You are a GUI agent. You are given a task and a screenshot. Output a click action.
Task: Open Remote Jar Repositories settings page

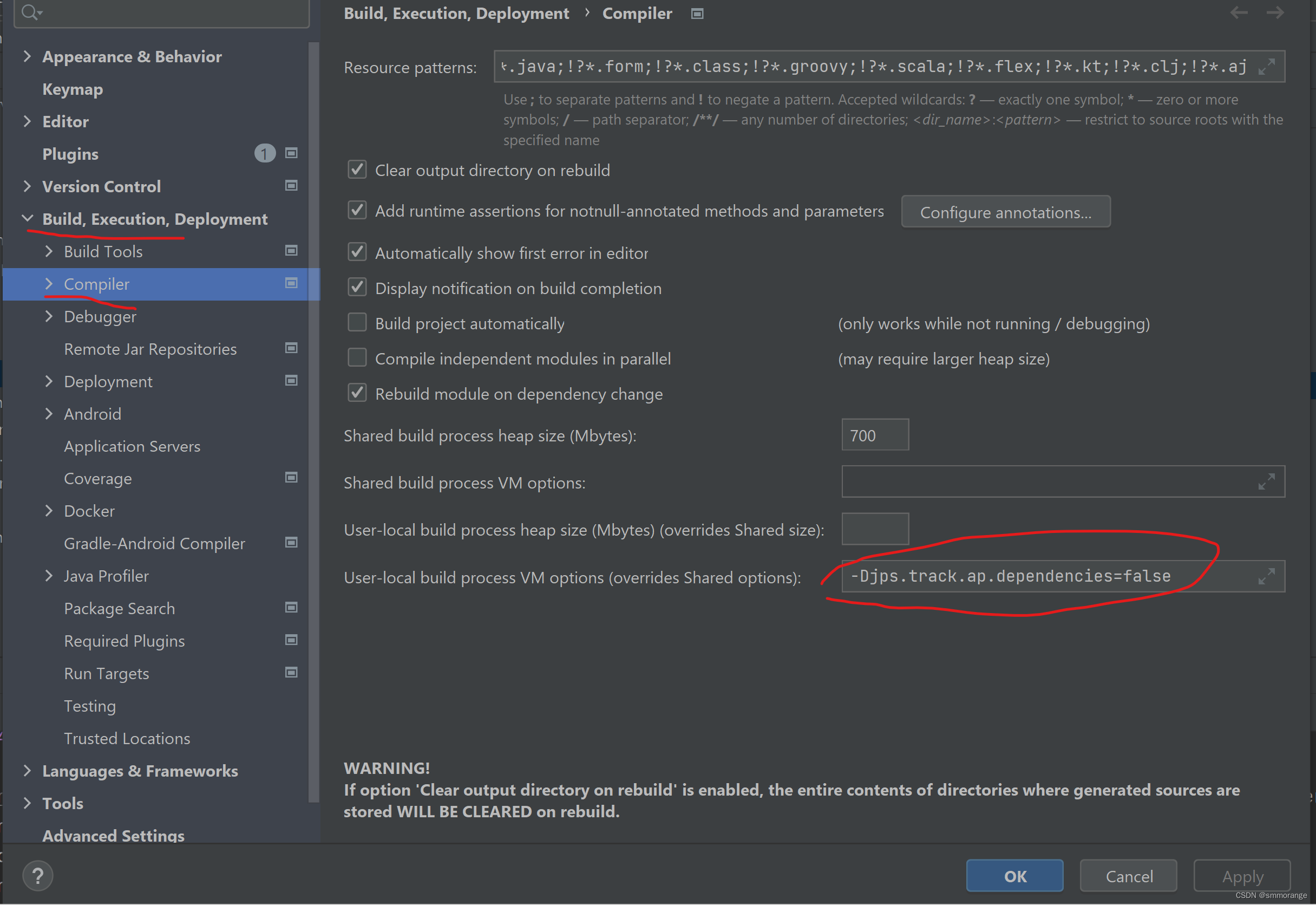(x=150, y=349)
